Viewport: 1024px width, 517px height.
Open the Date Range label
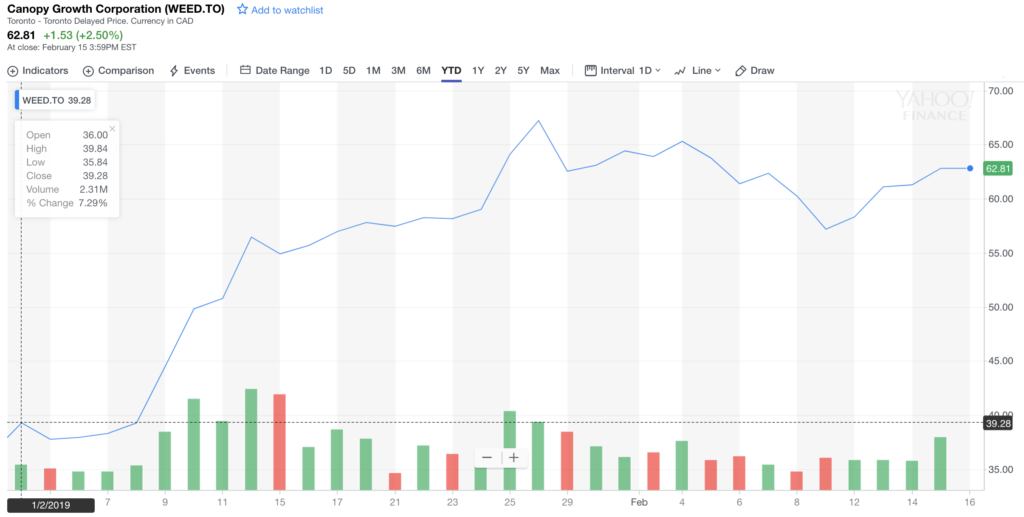tap(282, 70)
